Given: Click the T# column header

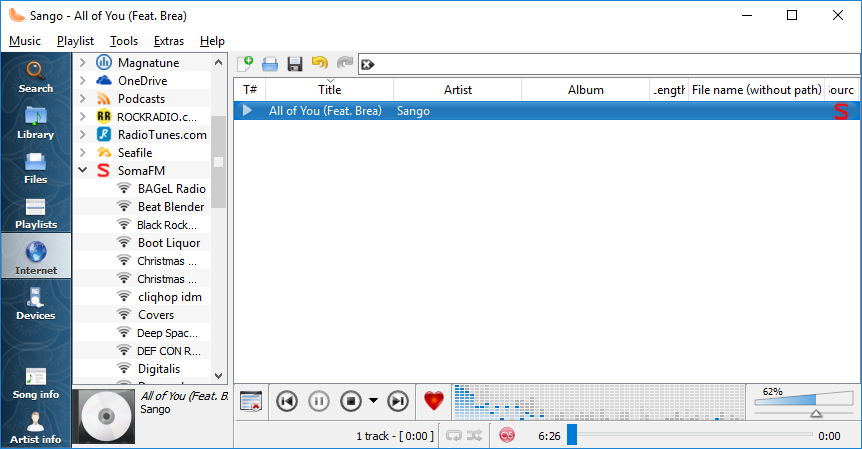Looking at the screenshot, I should point(250,90).
